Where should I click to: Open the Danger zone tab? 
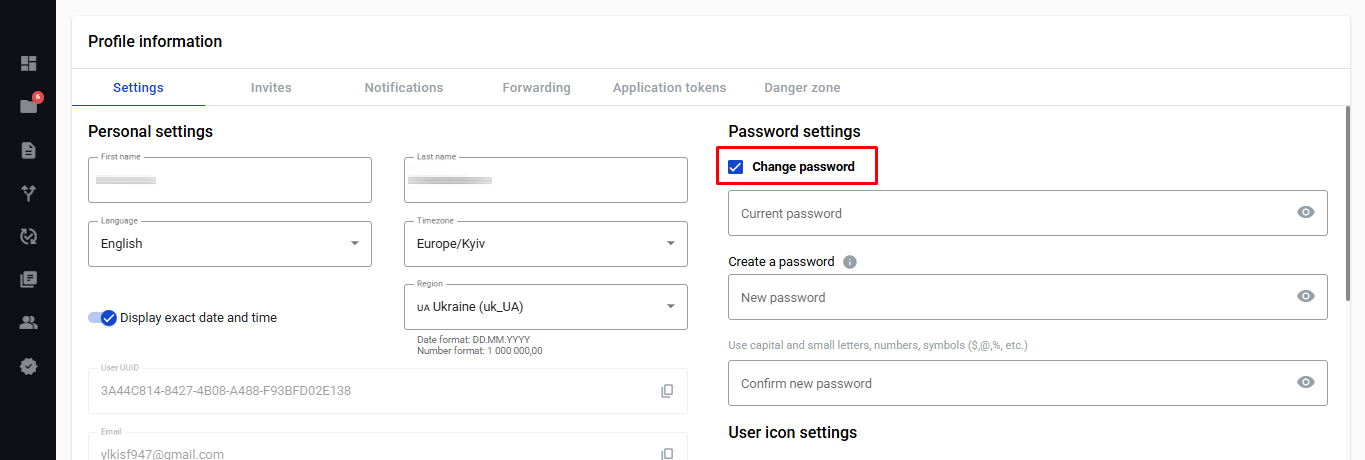(802, 88)
